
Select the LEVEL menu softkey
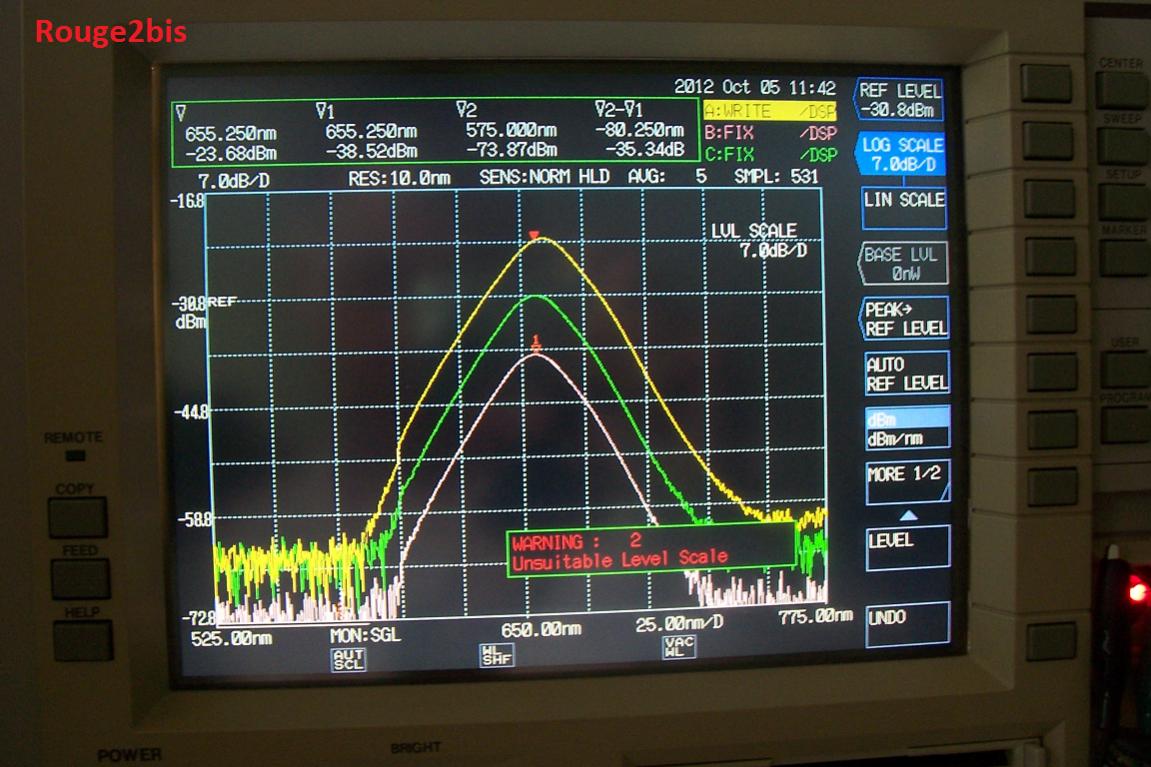pos(908,548)
